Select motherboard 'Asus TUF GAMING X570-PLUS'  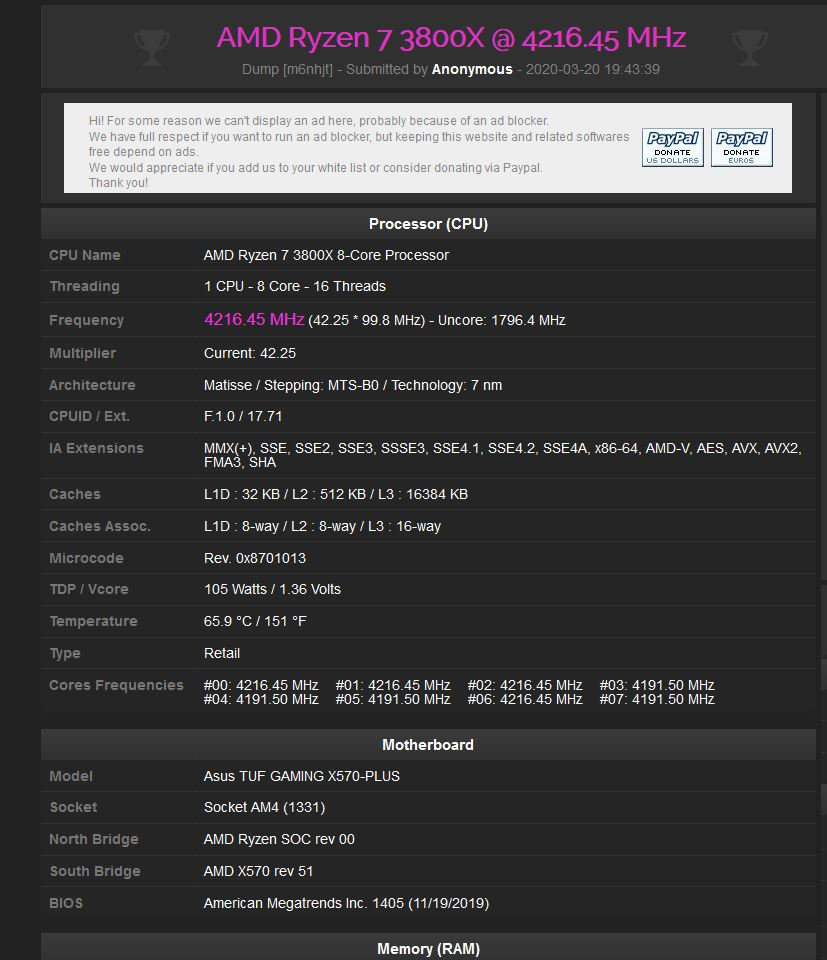302,776
